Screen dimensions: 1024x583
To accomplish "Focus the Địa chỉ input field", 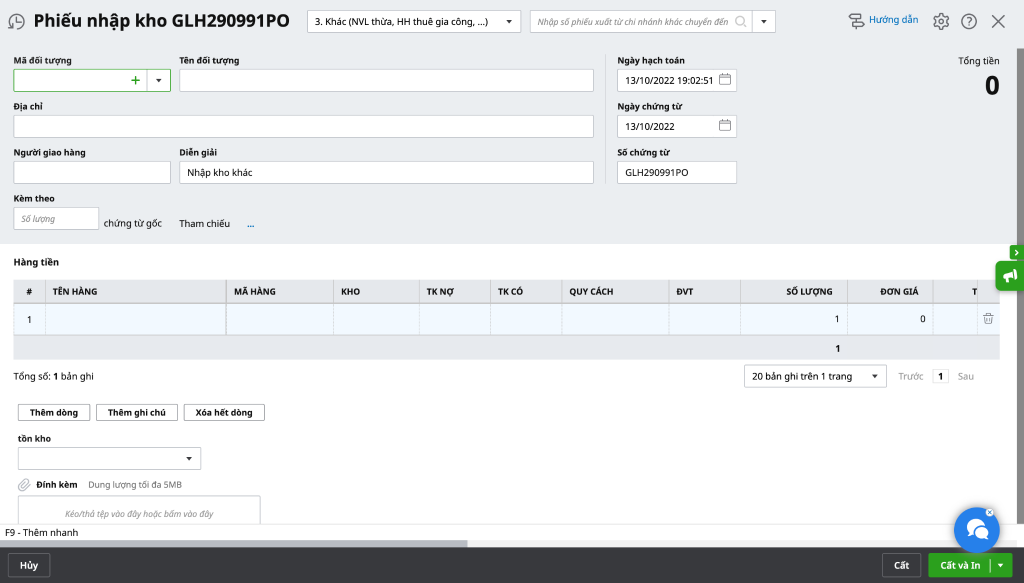I will (304, 126).
